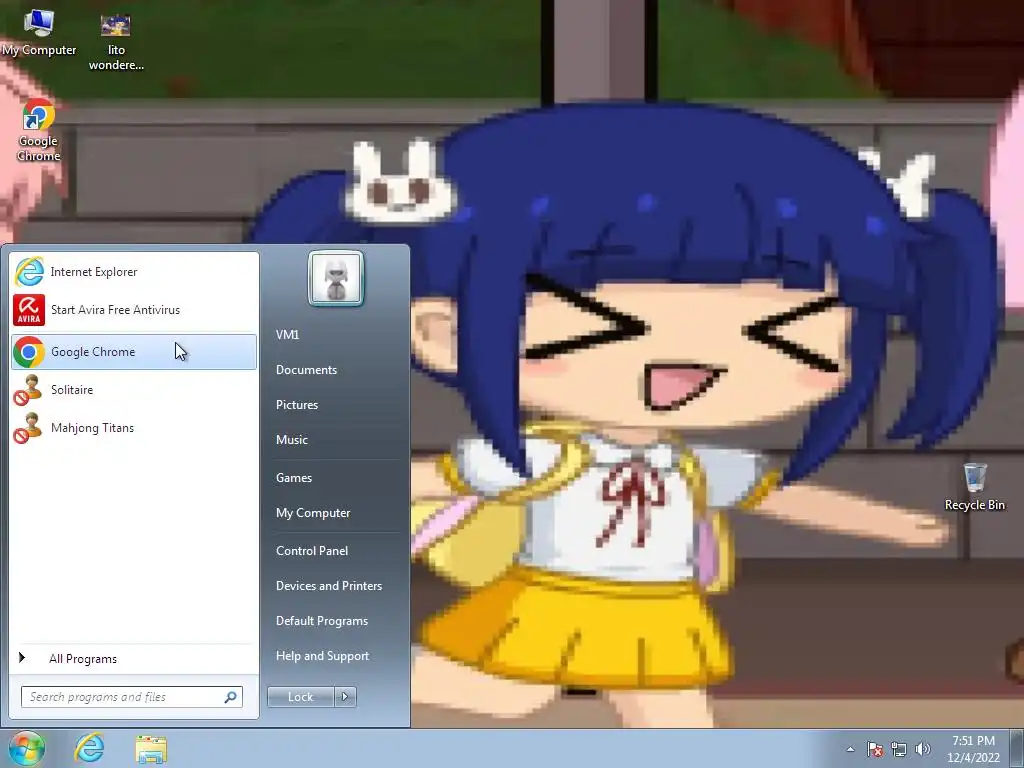Click the Solitaire icon in Start menu
Image resolution: width=1024 pixels, height=768 pixels.
click(29, 390)
